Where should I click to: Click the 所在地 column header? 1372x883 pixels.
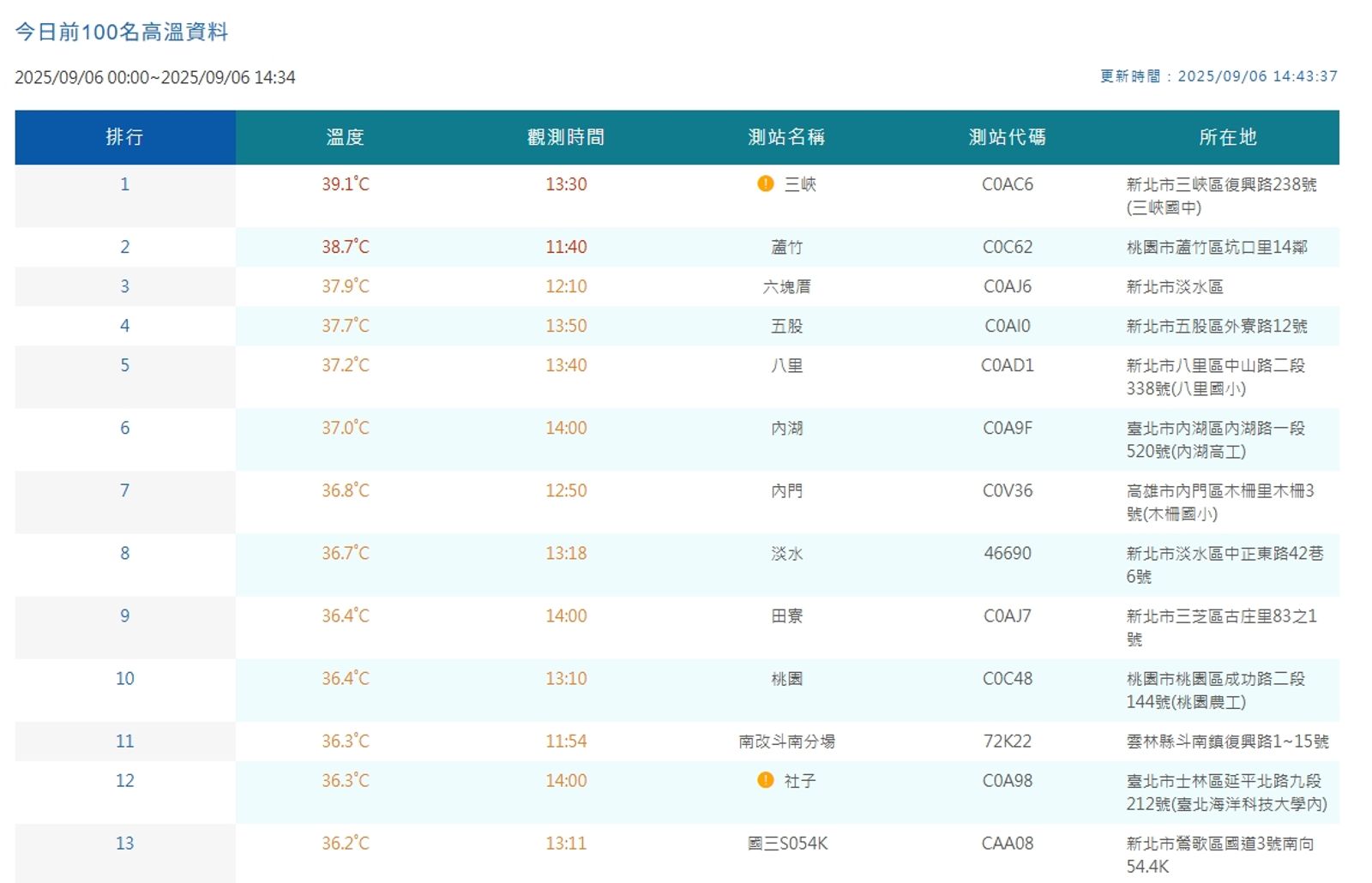tap(1227, 137)
